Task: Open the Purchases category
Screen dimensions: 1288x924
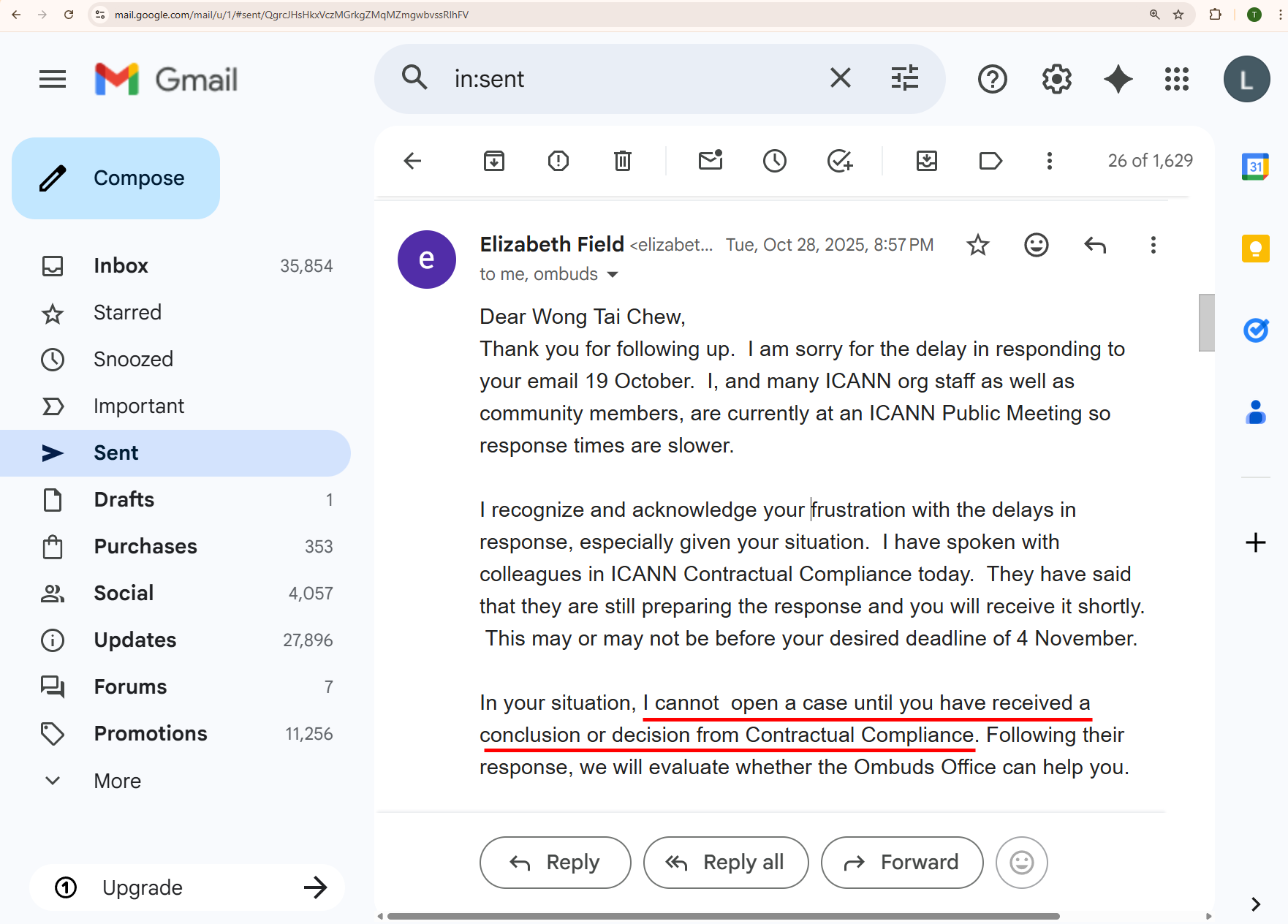Action: [x=175, y=547]
